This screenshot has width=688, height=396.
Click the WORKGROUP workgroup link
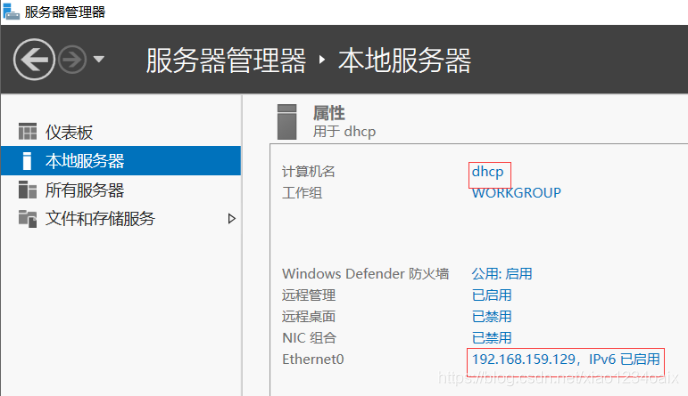pyautogui.click(x=516, y=193)
